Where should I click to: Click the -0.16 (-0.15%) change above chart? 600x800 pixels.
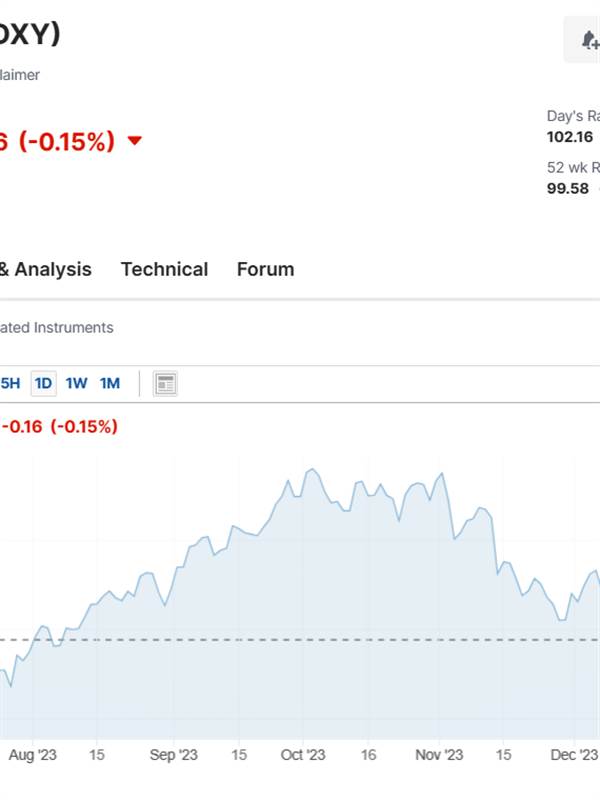pos(59,426)
